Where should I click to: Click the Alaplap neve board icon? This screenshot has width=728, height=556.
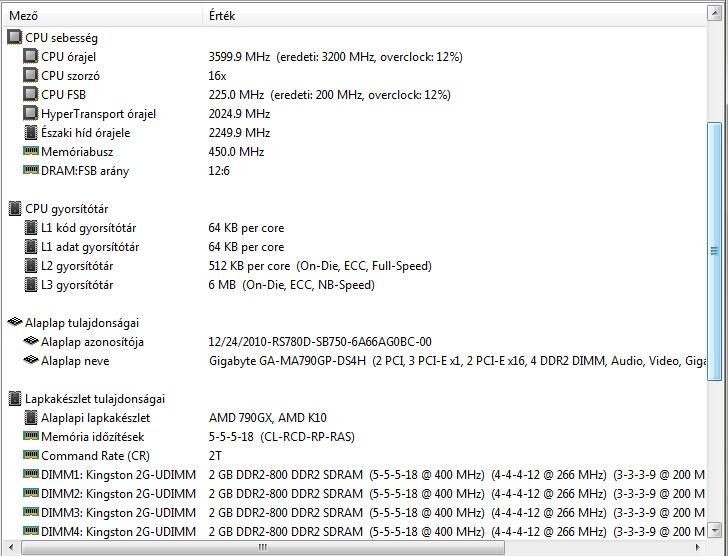tap(31, 360)
